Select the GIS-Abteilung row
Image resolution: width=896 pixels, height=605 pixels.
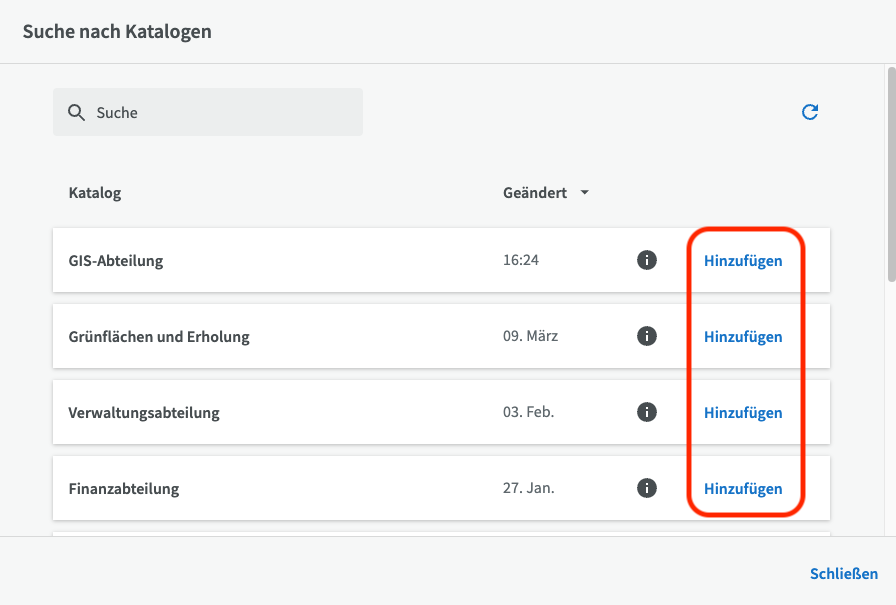click(300, 260)
